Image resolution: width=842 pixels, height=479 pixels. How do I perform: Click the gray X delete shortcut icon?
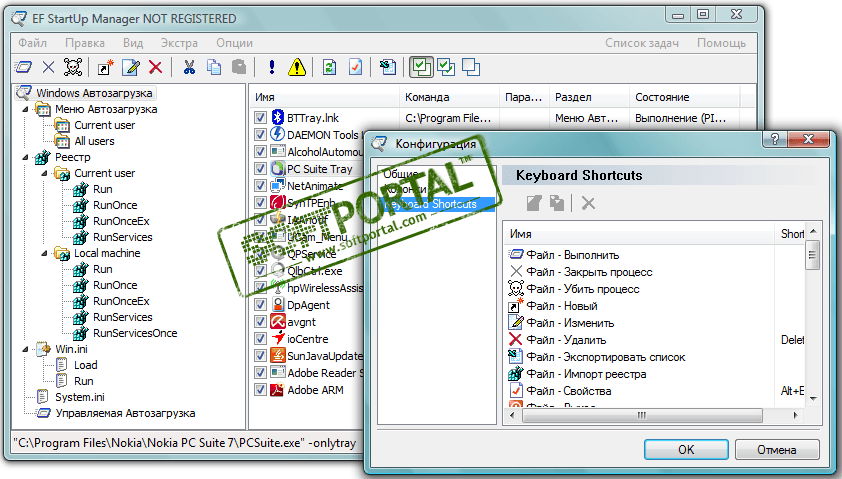(x=588, y=203)
